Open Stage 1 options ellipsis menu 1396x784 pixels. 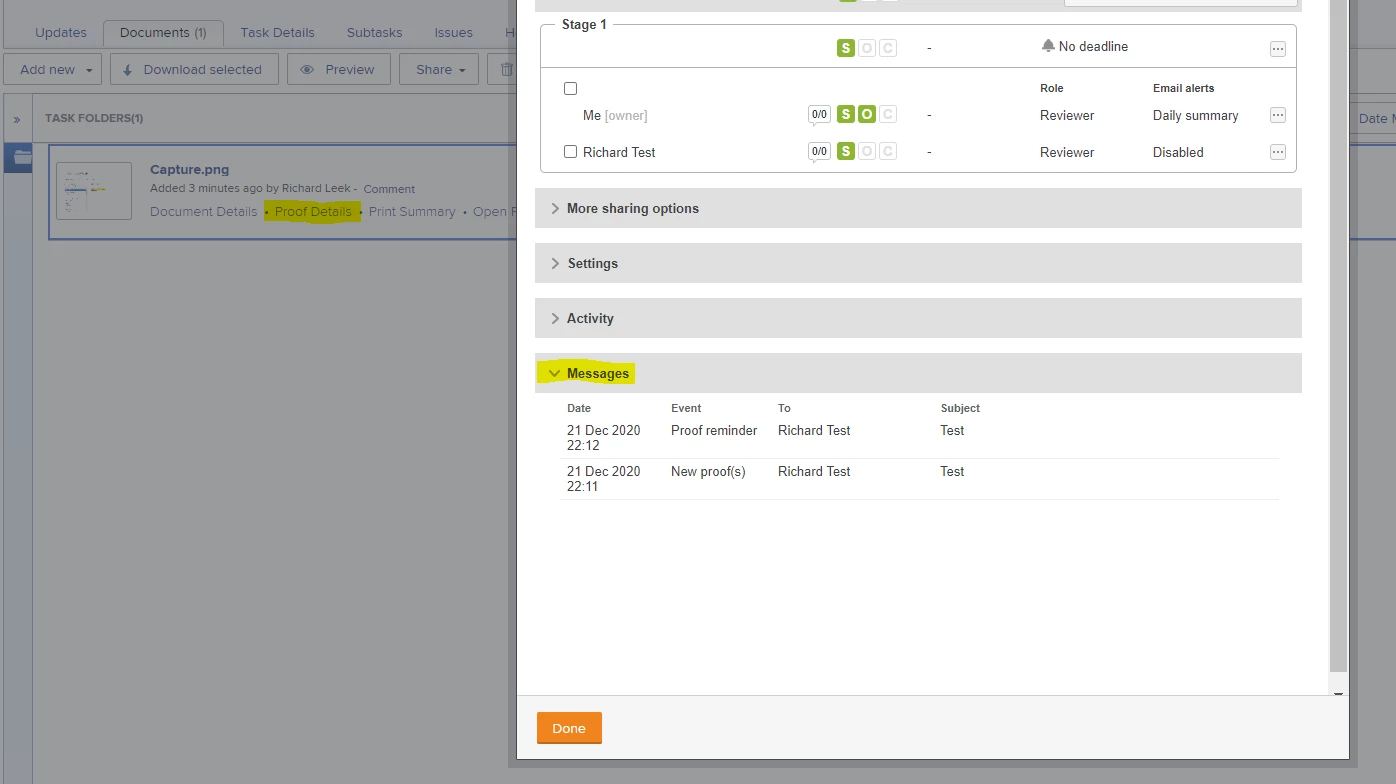1277,48
